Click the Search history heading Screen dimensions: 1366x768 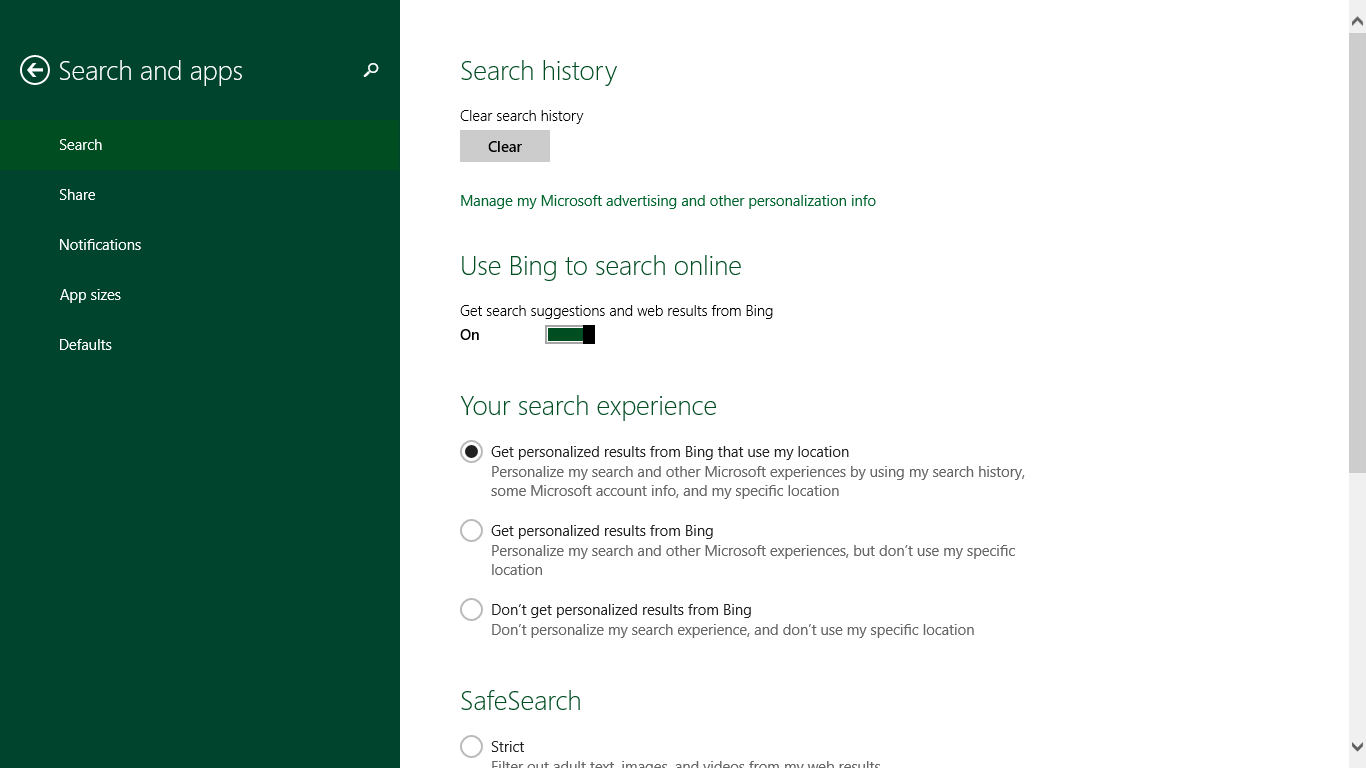click(538, 71)
